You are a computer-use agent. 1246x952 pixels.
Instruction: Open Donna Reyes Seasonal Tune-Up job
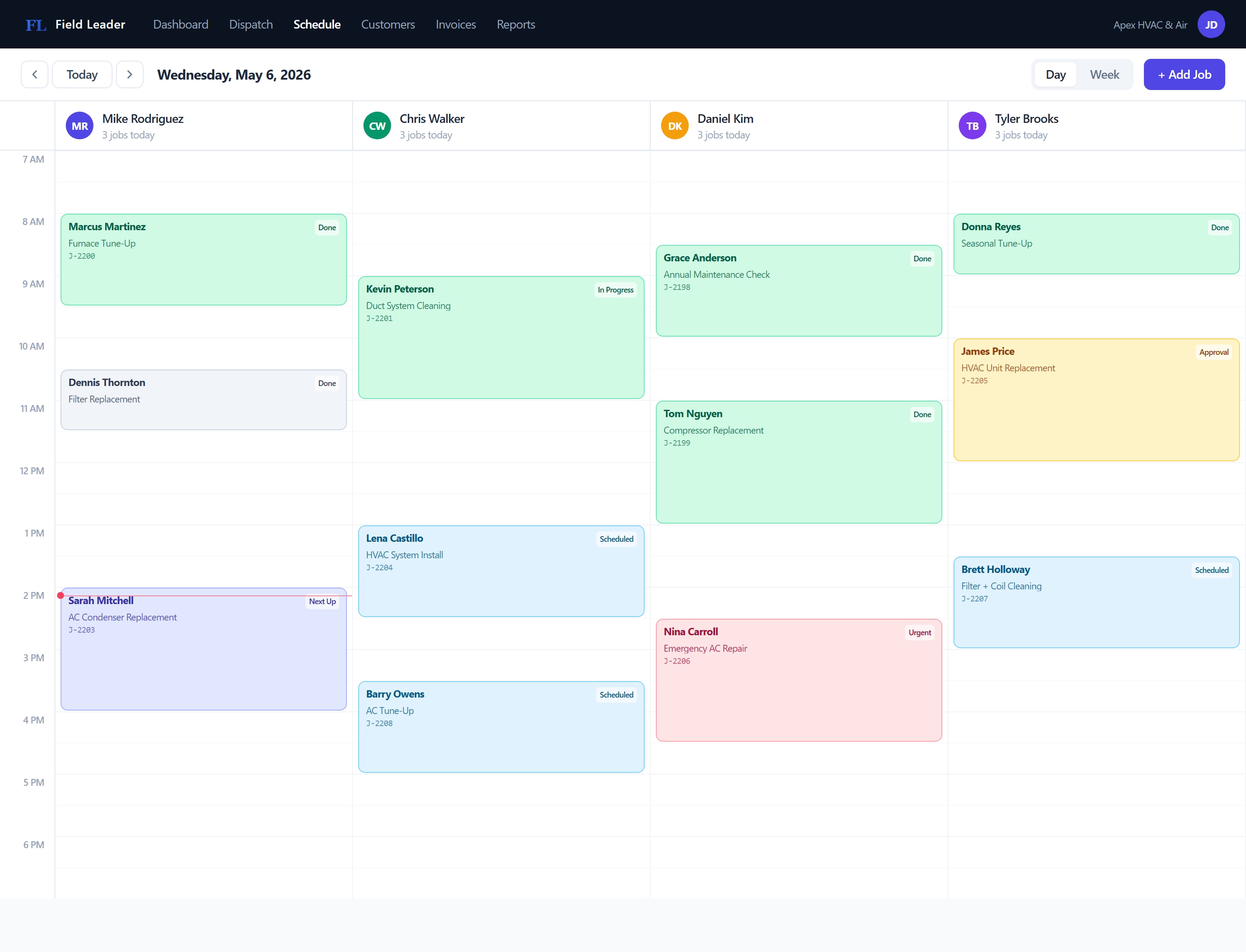coord(1096,244)
